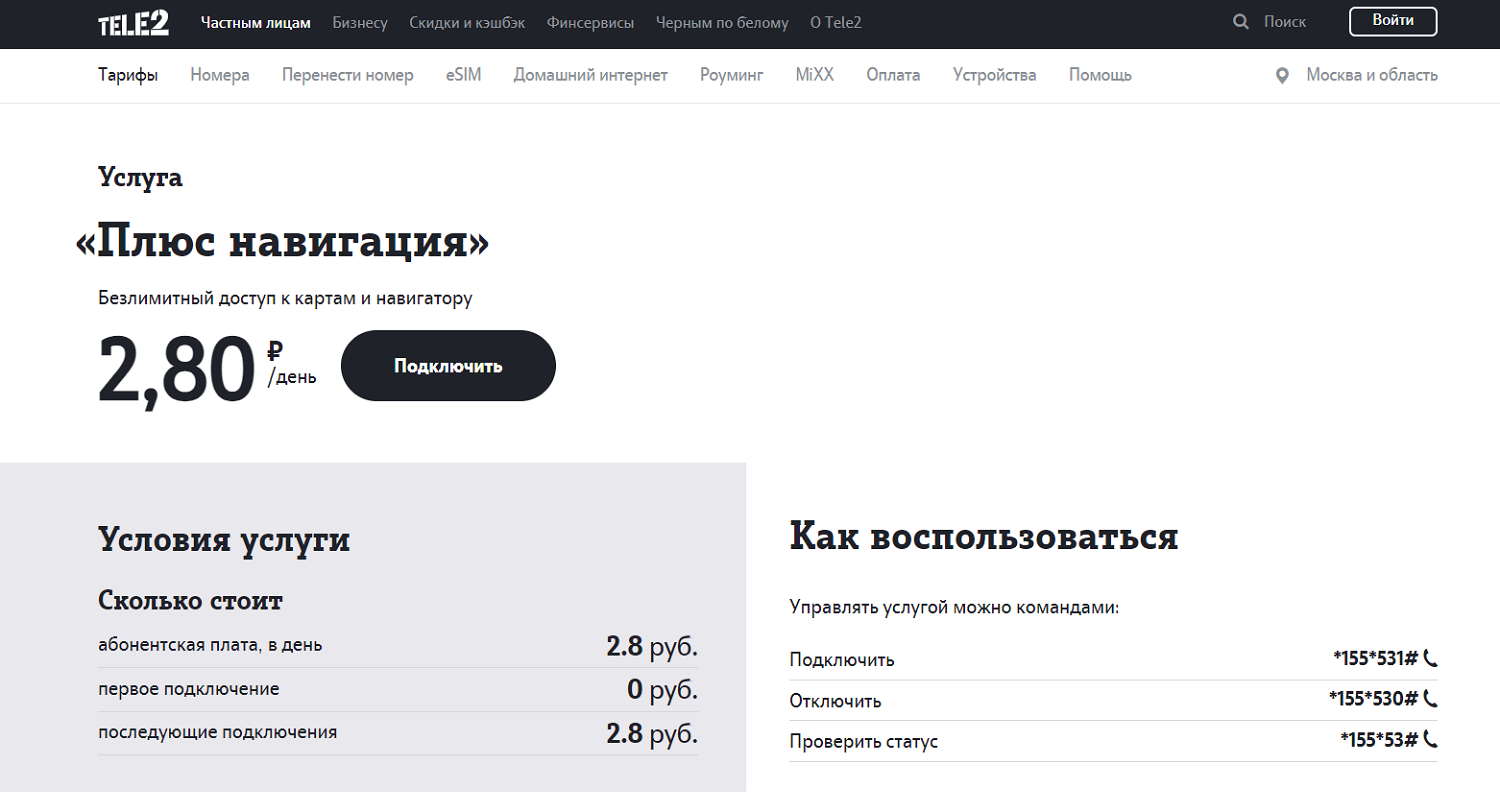
Task: Open the Бизнесу section
Action: pos(360,22)
